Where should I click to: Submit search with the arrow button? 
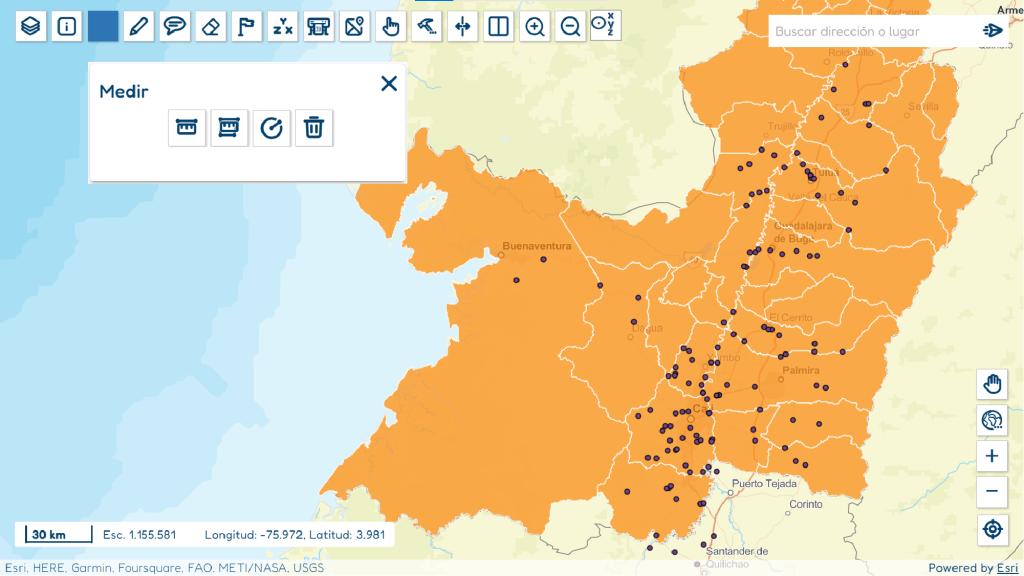pos(993,31)
